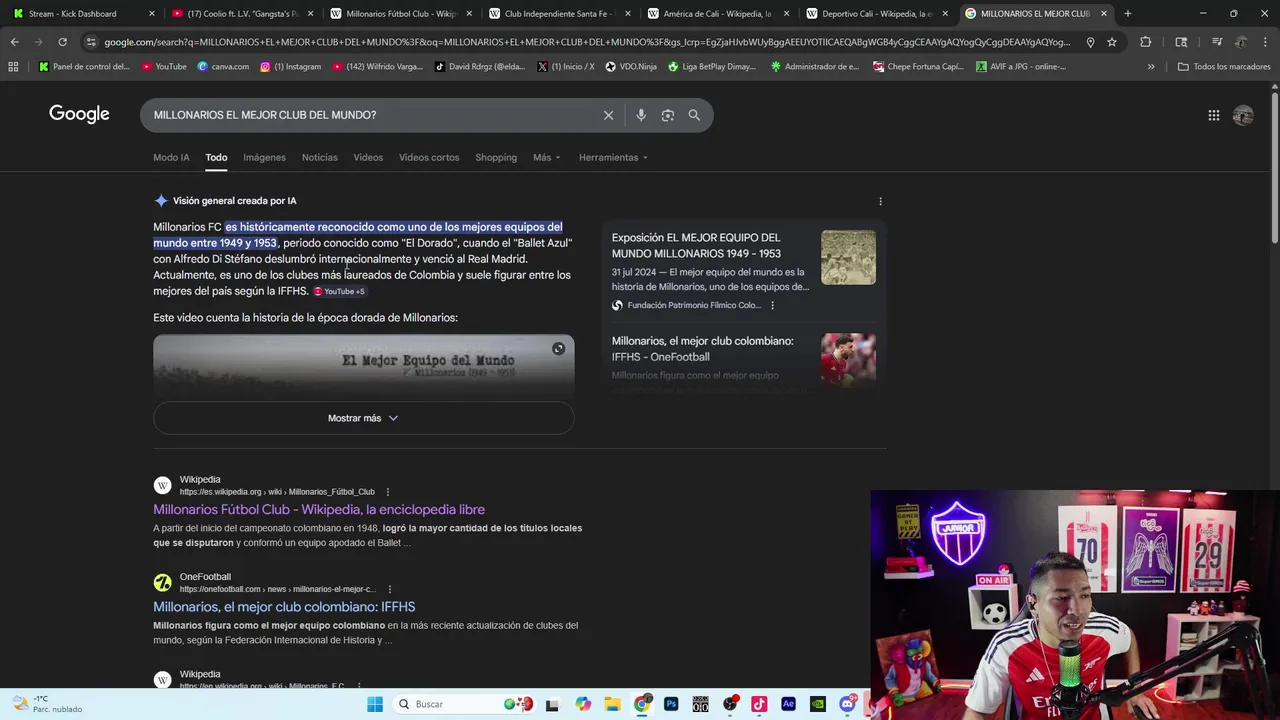The width and height of the screenshot is (1280, 720).
Task: Open weather widget showing Parc. nublado
Action: coord(45,704)
